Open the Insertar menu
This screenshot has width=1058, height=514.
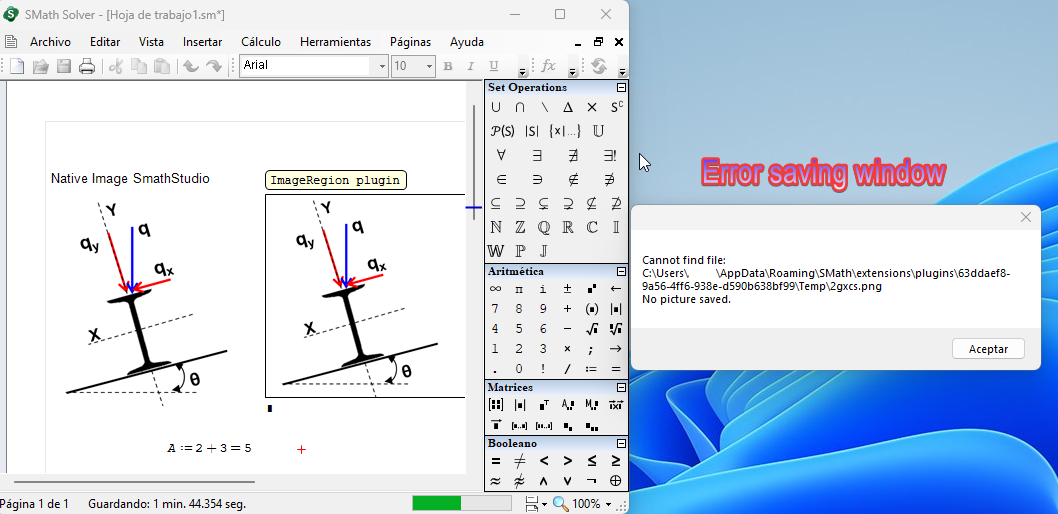(x=202, y=42)
